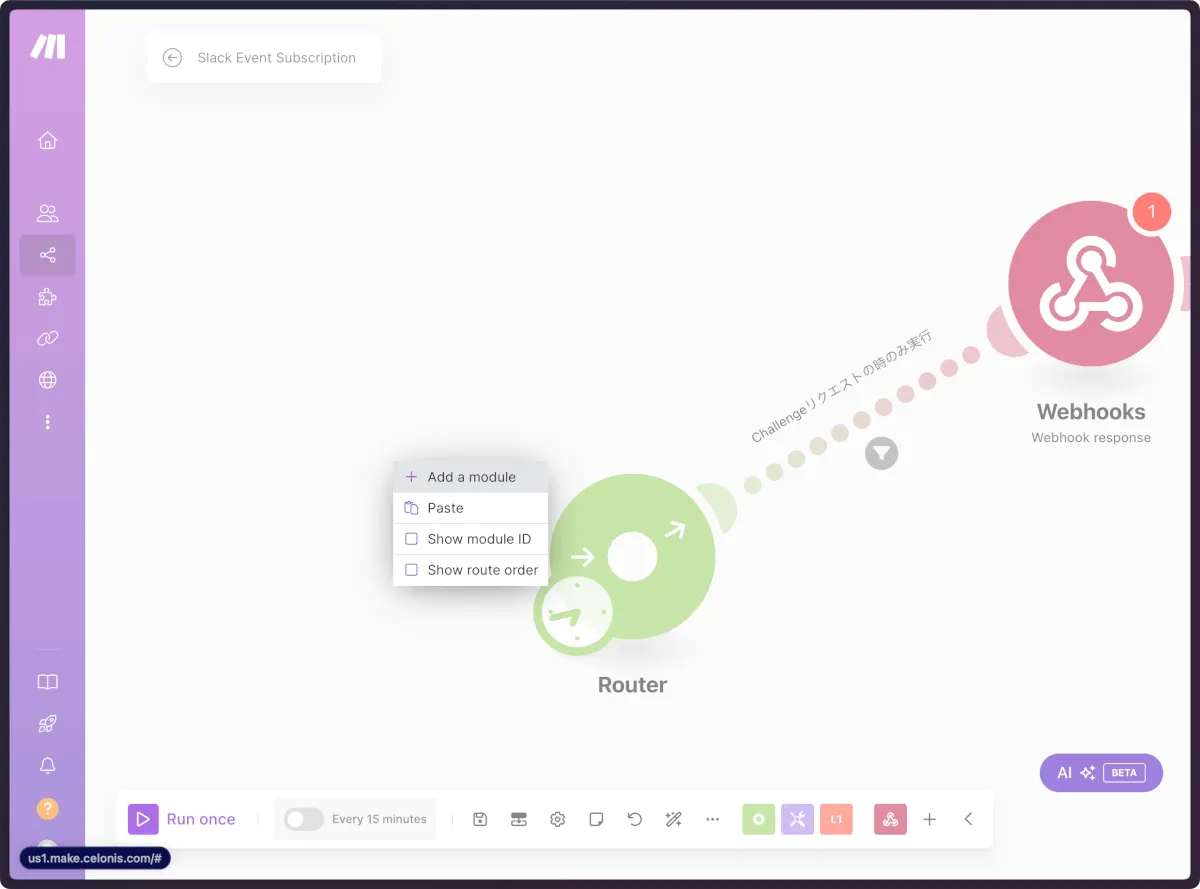Open the Notifications bell icon
Viewport: 1200px width, 889px height.
(47, 766)
